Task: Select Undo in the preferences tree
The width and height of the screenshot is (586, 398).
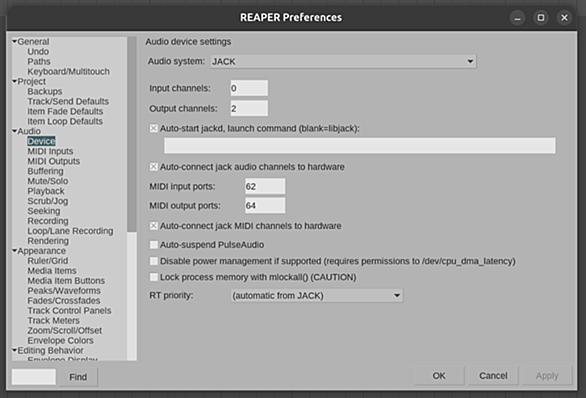Action: (x=38, y=52)
